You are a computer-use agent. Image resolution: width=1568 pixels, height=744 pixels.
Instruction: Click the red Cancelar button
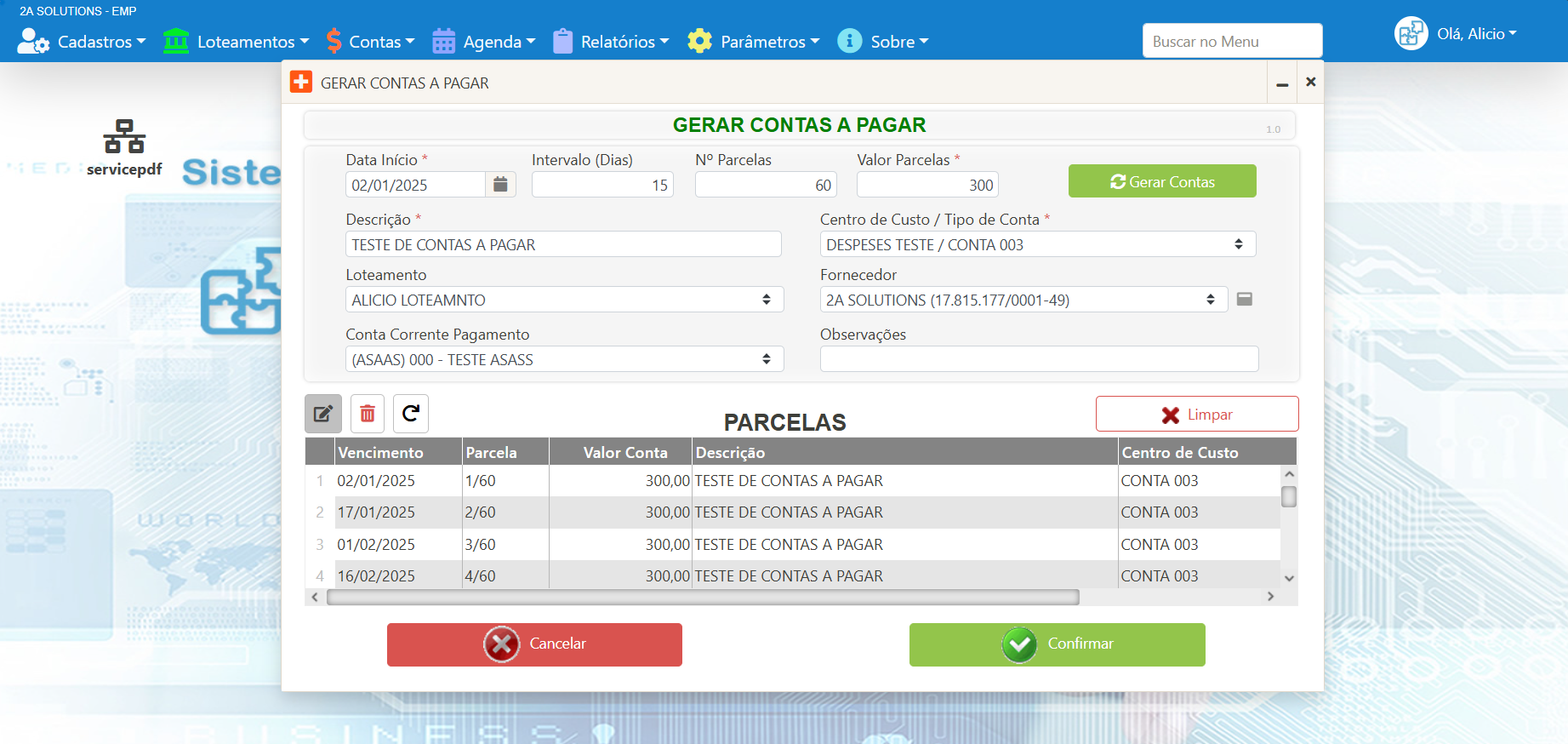click(534, 644)
